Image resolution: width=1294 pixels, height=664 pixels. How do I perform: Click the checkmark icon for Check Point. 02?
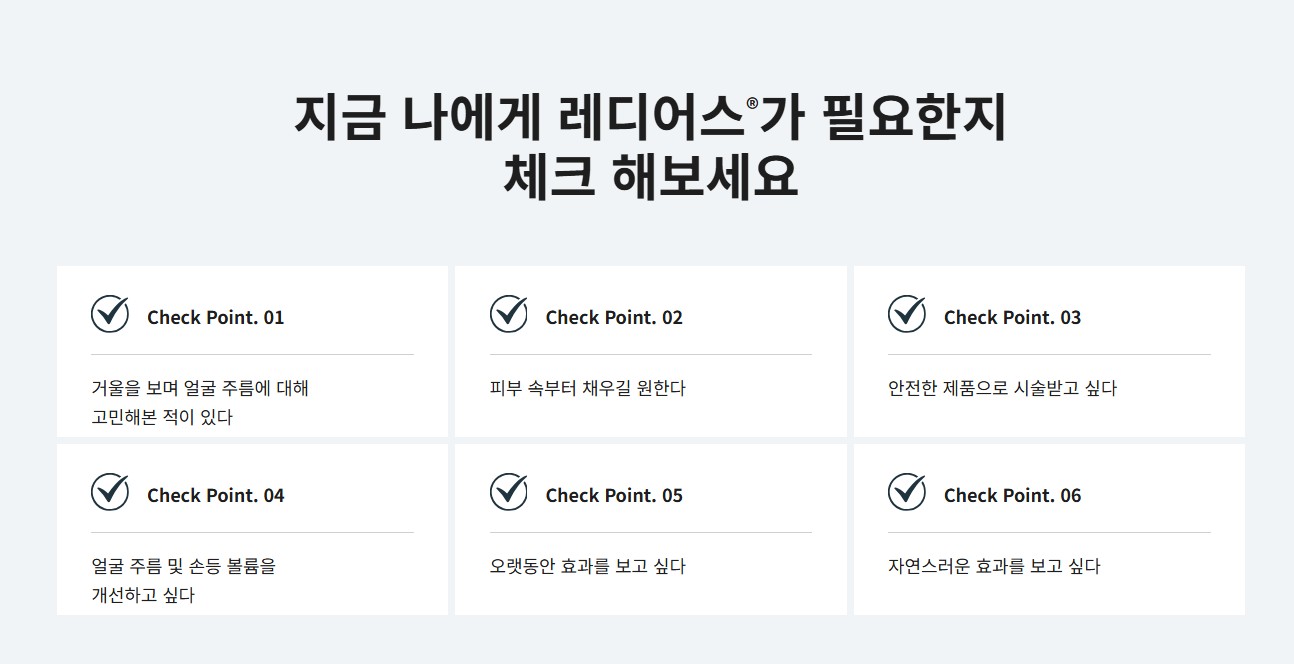tap(509, 314)
